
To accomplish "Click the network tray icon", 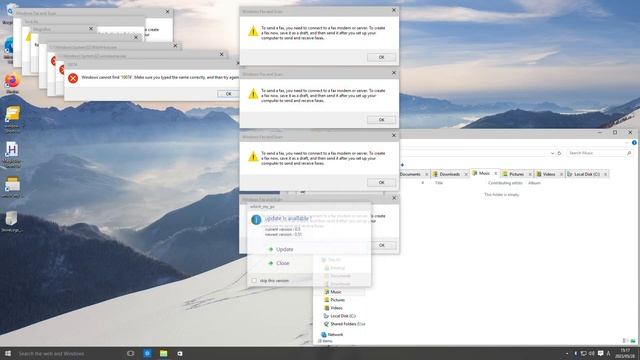I will coord(584,353).
